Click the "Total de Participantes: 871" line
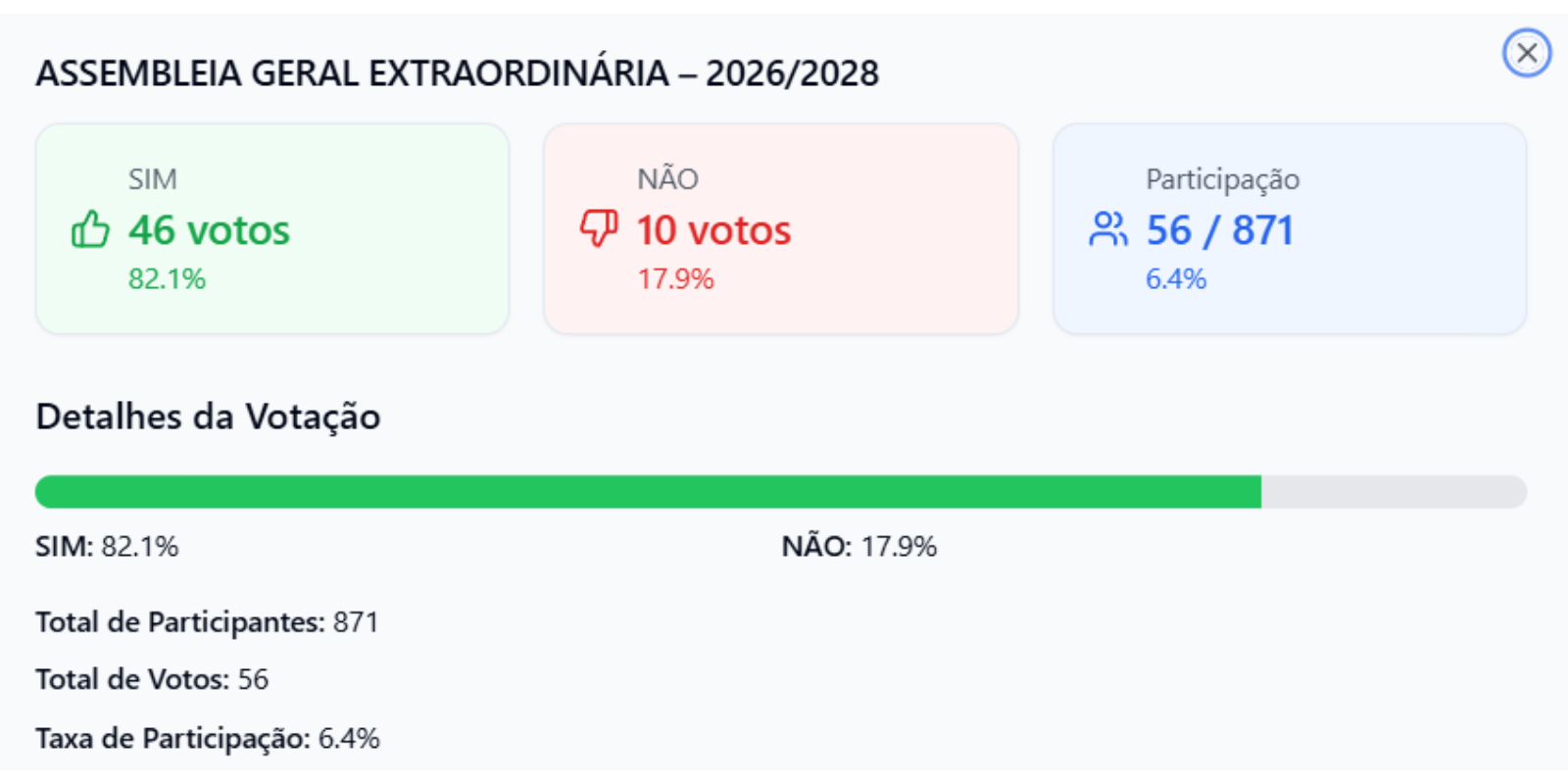 point(207,622)
